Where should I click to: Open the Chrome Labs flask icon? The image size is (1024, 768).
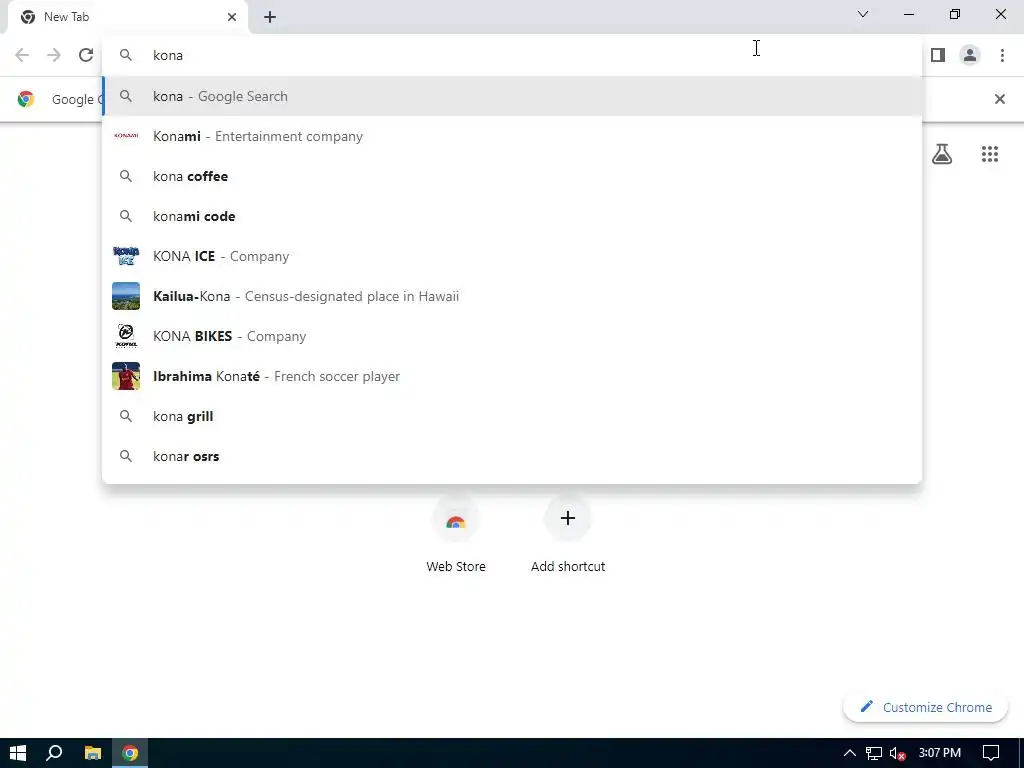942,154
